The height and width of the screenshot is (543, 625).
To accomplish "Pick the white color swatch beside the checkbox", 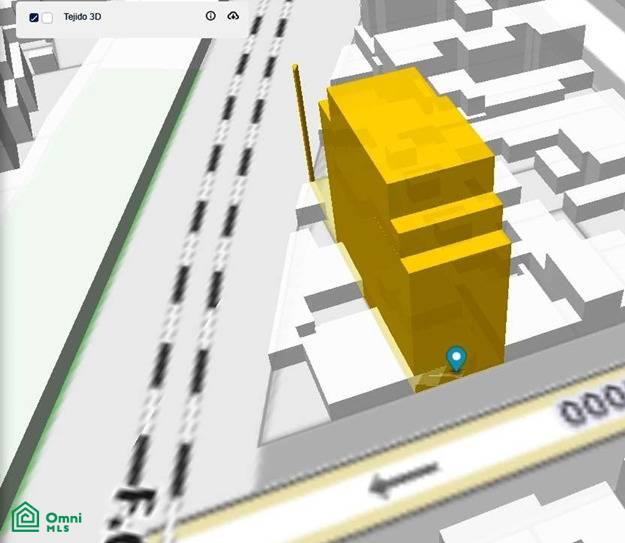I will point(47,18).
